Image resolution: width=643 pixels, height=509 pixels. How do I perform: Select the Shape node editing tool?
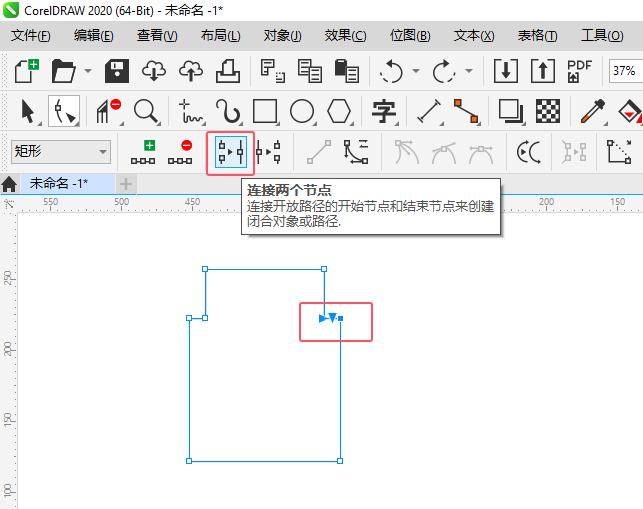pos(64,111)
